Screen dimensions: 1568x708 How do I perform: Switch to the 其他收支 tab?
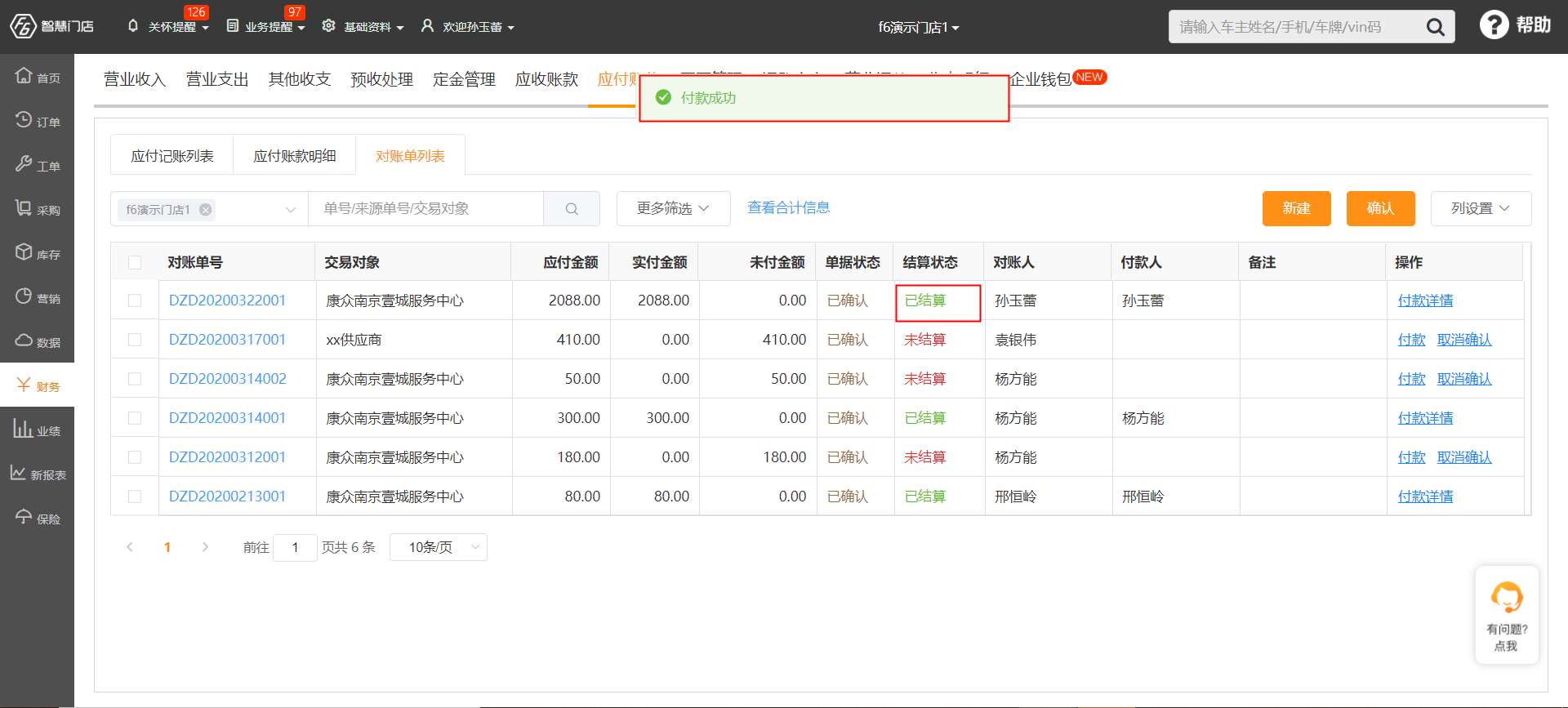point(300,79)
